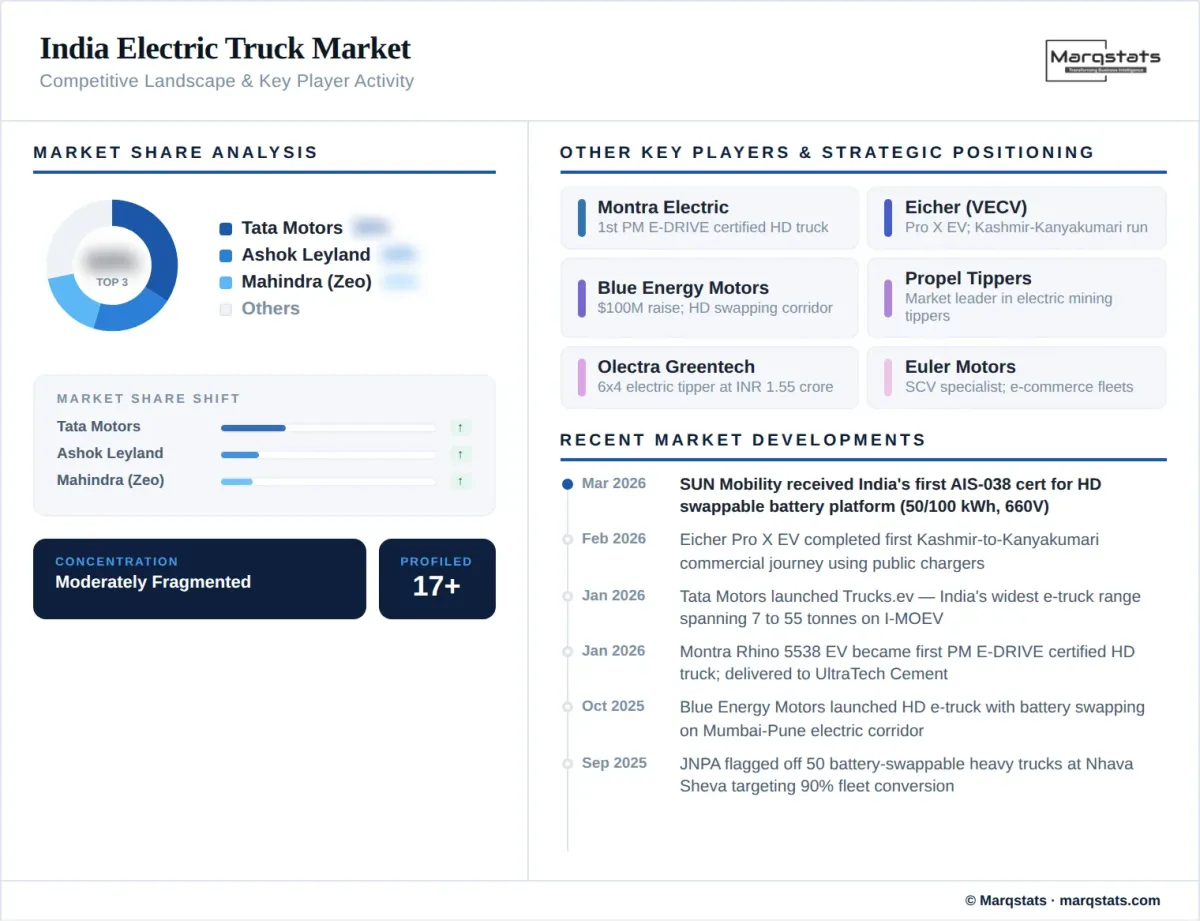
Task: Click Ashok Leyland up-arrow indicator
Action: [x=460, y=455]
